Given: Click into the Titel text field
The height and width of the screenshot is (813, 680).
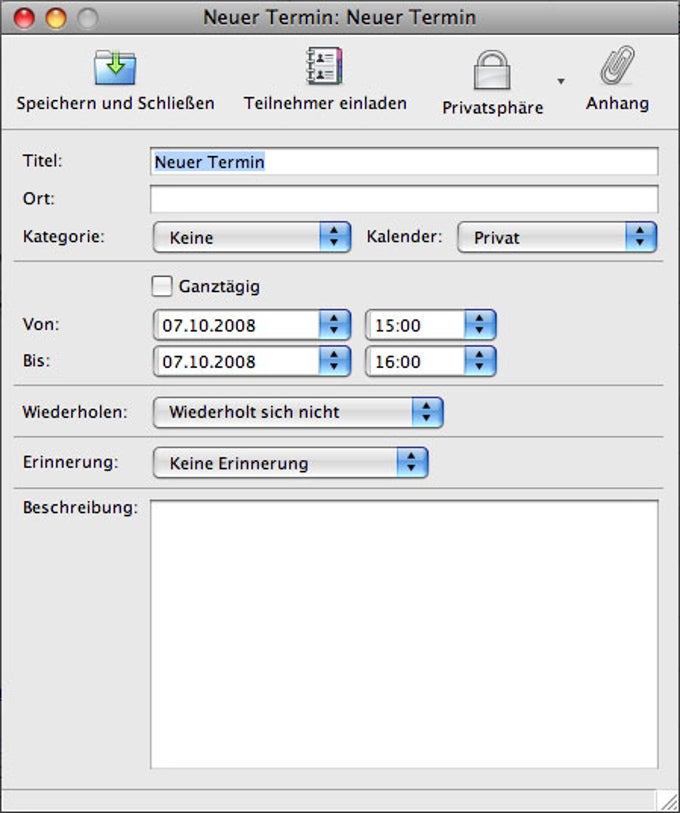Looking at the screenshot, I should coord(404,162).
